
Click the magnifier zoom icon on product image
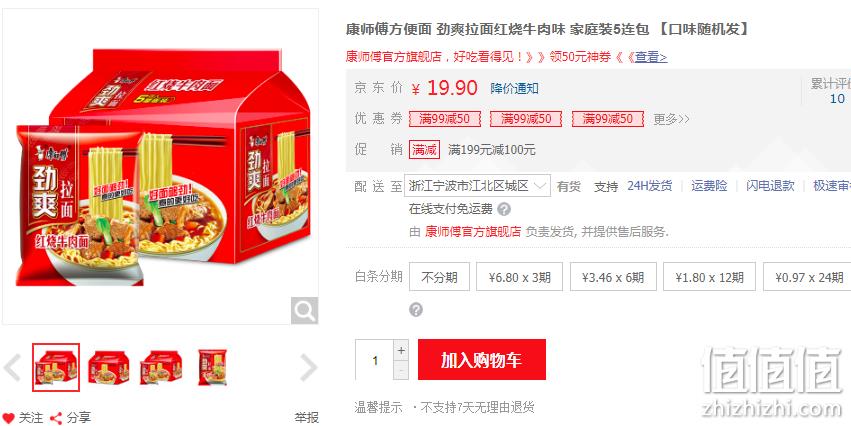304,310
